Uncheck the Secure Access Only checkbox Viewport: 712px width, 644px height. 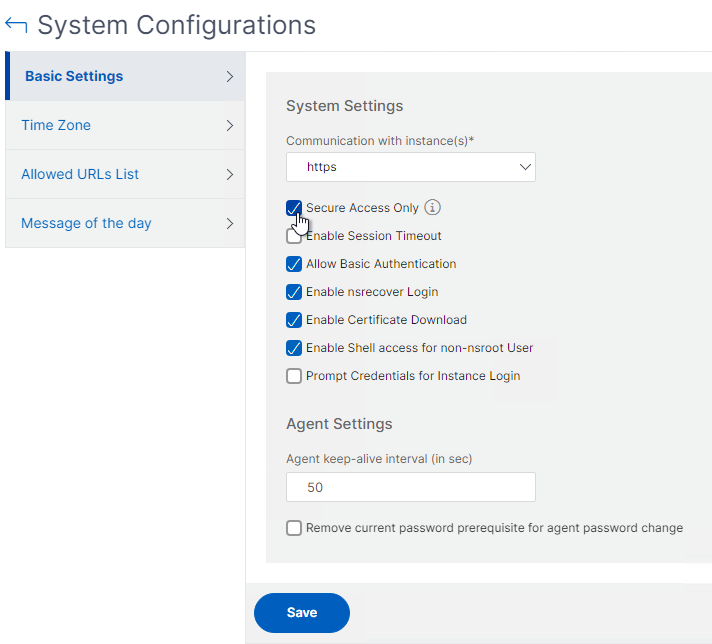294,208
